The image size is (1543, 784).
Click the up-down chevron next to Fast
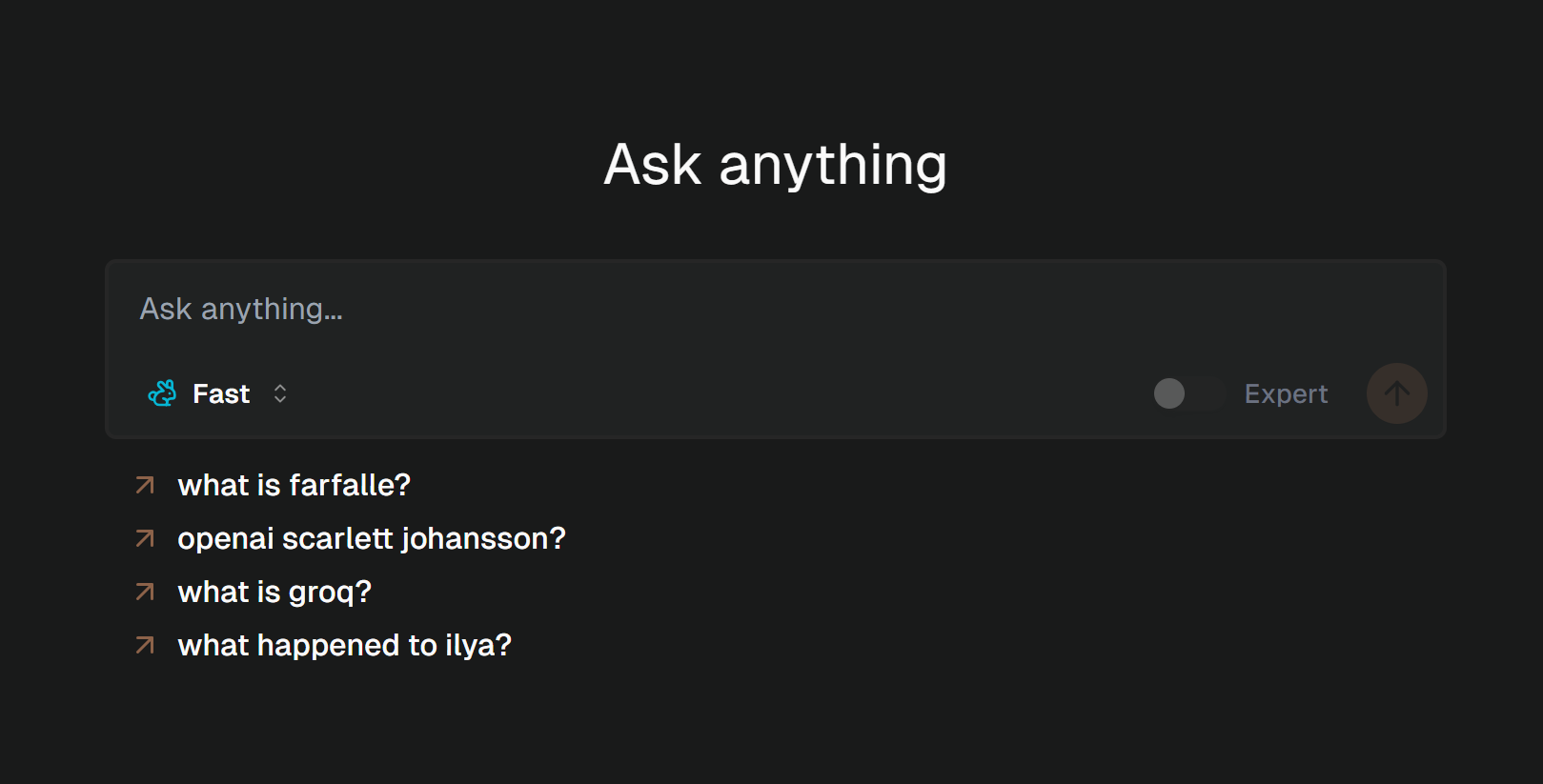280,393
